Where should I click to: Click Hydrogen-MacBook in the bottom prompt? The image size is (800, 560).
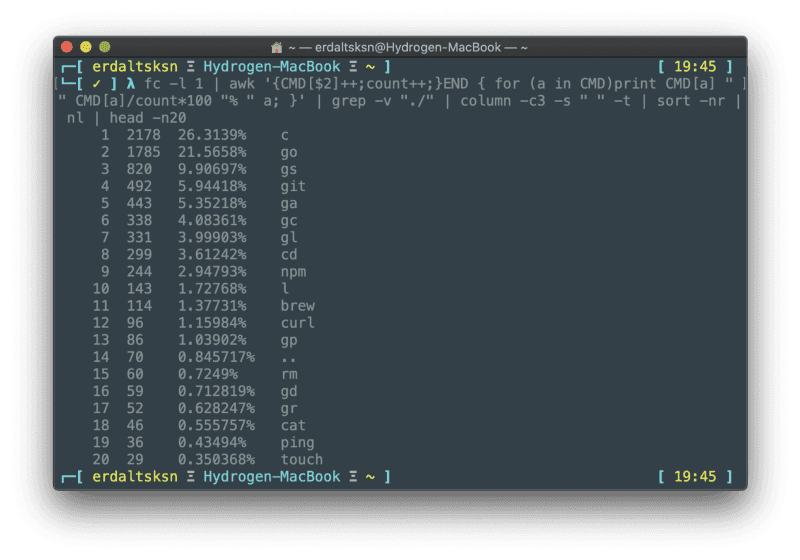[271, 477]
